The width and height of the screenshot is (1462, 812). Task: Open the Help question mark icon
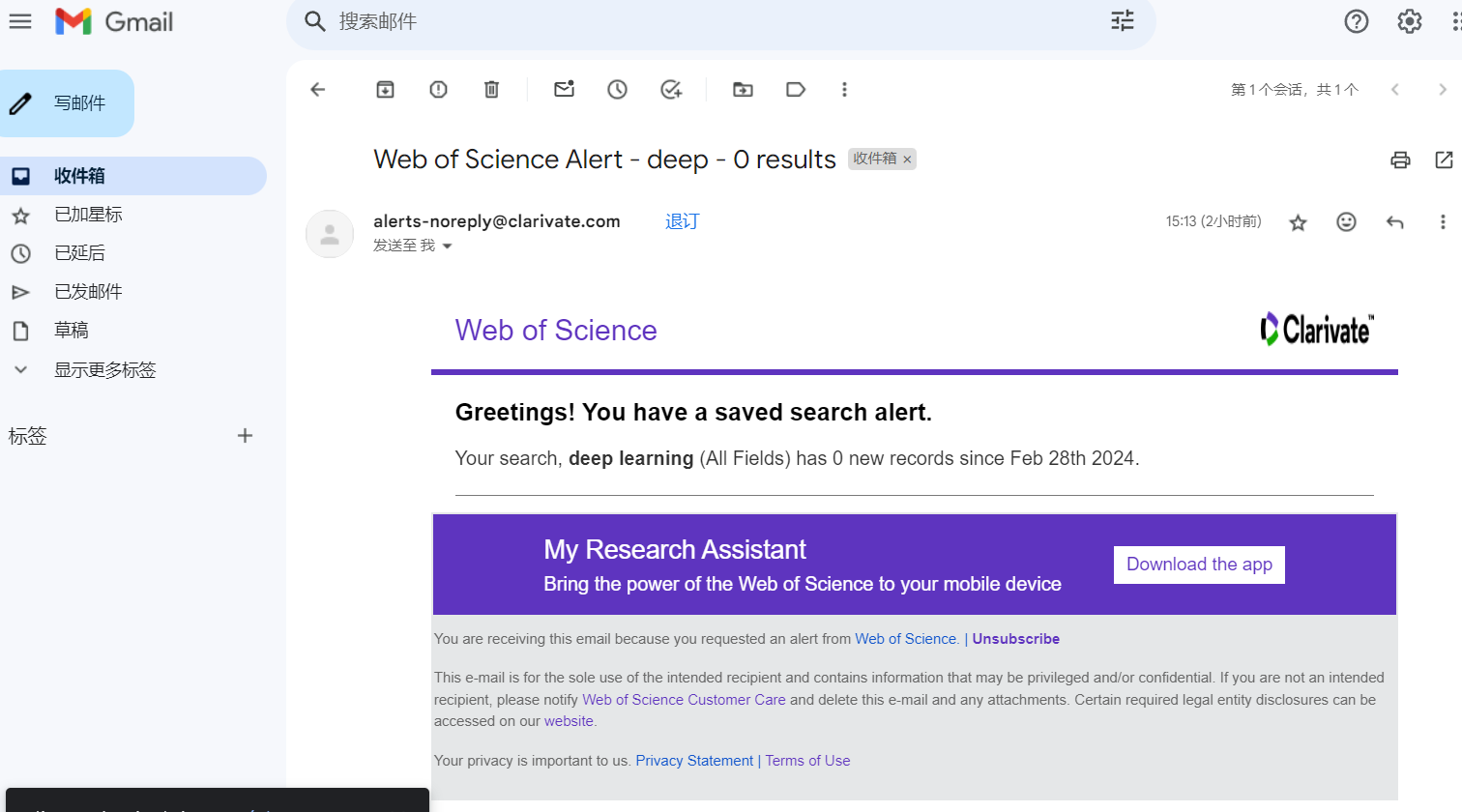(x=1357, y=21)
